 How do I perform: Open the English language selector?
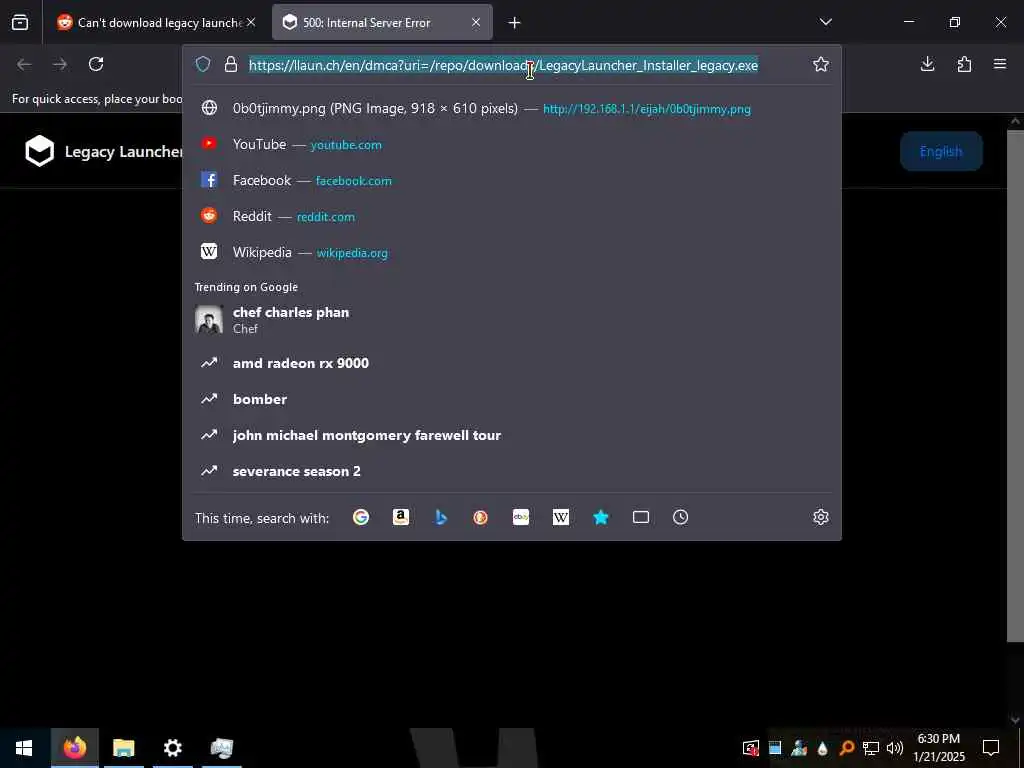pos(941,152)
